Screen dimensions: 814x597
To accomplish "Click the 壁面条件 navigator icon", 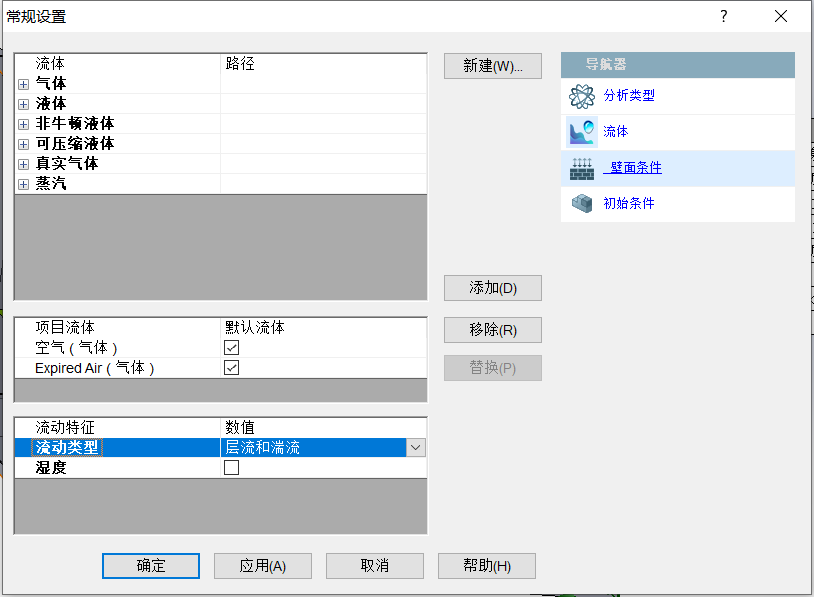I will pyautogui.click(x=582, y=166).
